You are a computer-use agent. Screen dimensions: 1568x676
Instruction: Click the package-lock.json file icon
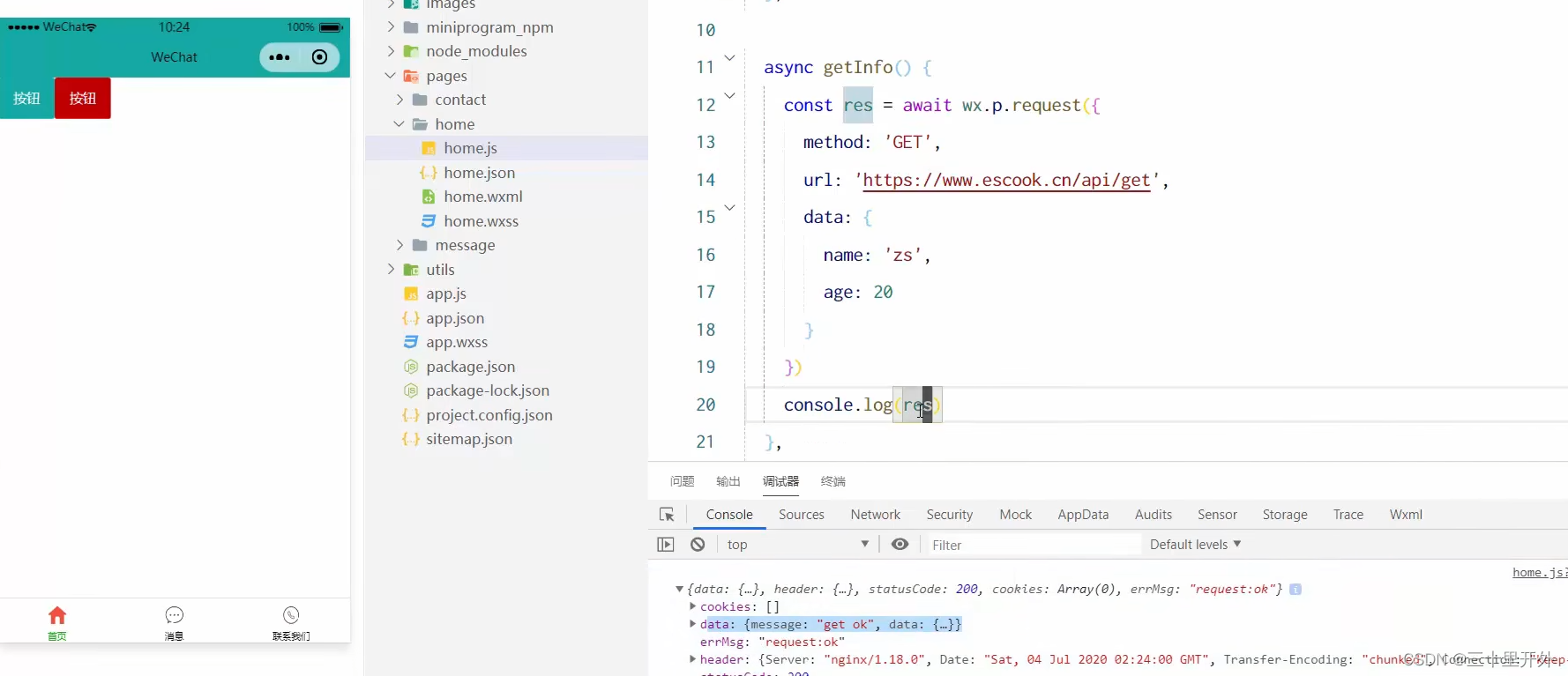pyautogui.click(x=411, y=390)
